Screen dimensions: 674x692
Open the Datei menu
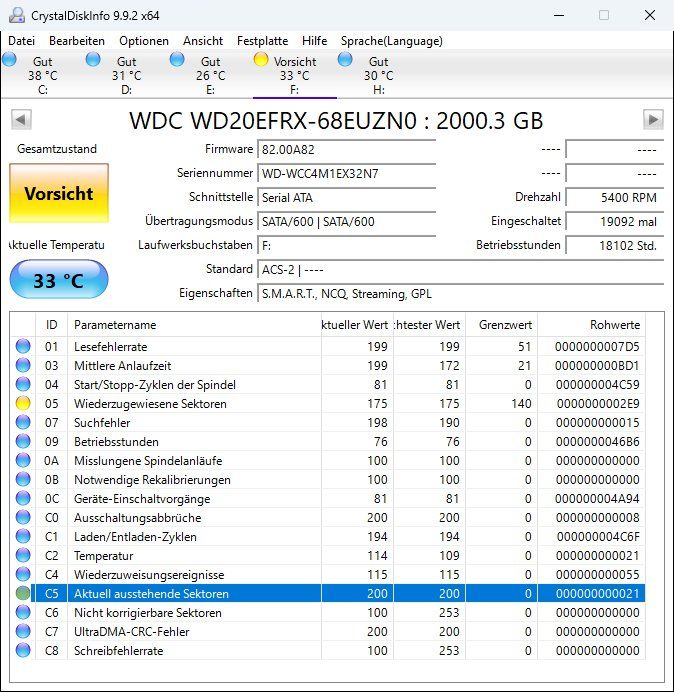[x=22, y=41]
